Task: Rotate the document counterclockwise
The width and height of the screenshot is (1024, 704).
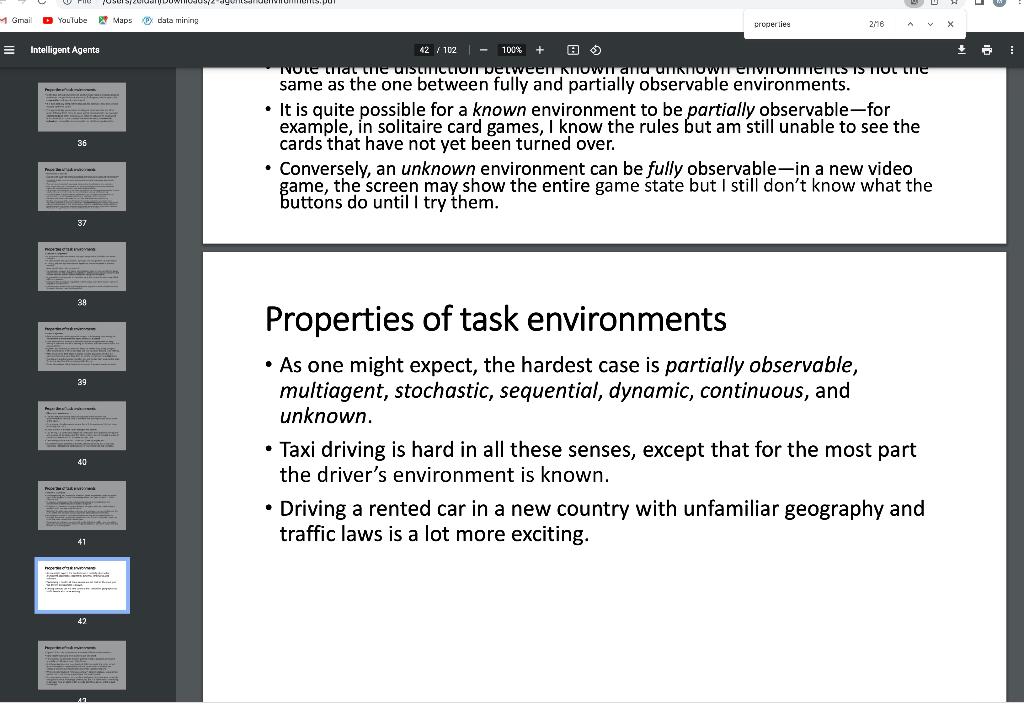Action: point(596,50)
